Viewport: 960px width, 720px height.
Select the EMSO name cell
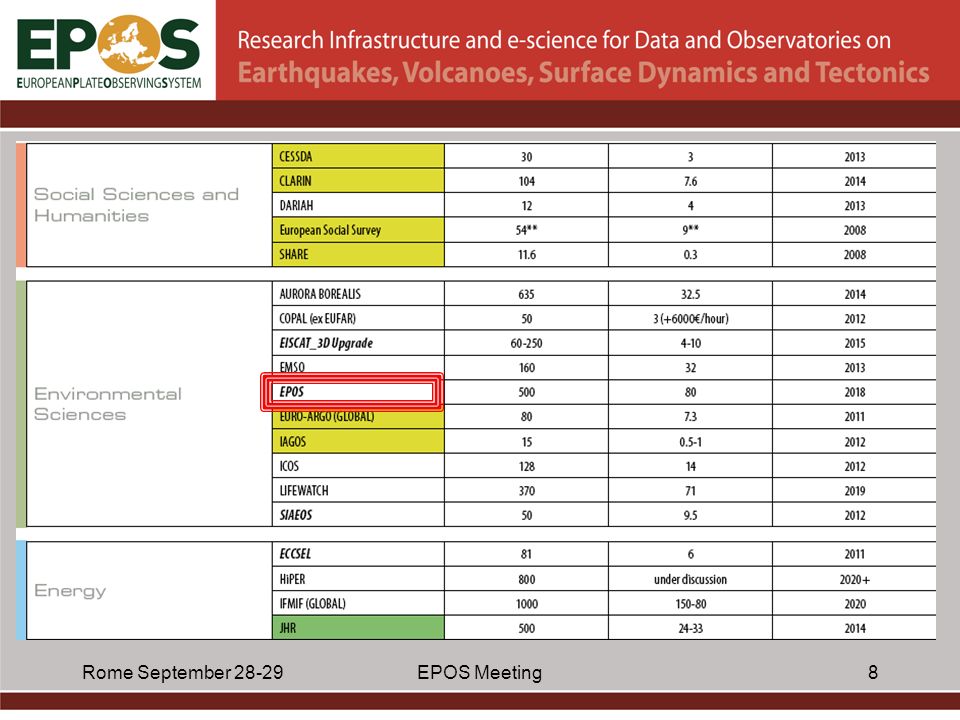(x=358, y=366)
